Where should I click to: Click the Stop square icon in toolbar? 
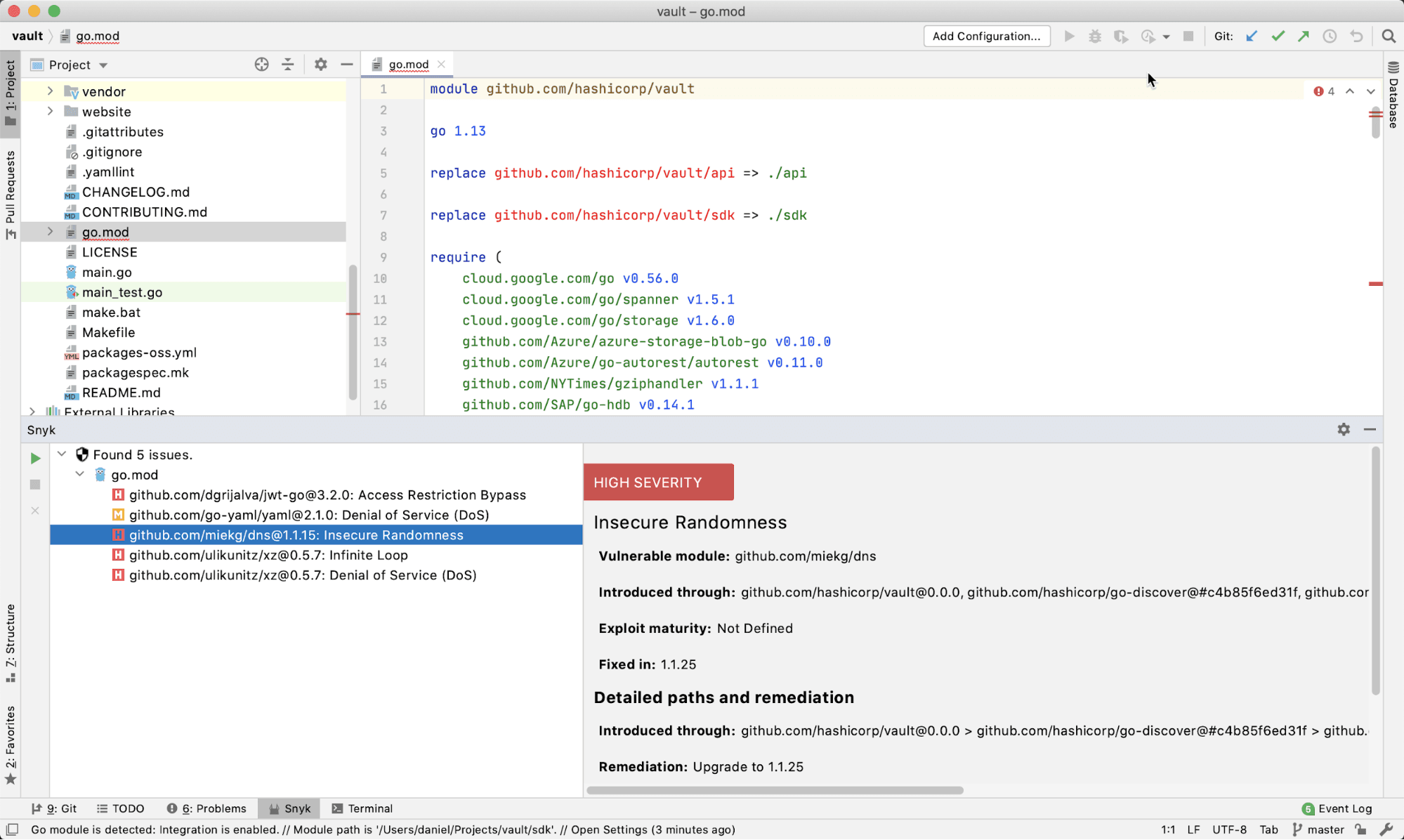coord(1188,36)
